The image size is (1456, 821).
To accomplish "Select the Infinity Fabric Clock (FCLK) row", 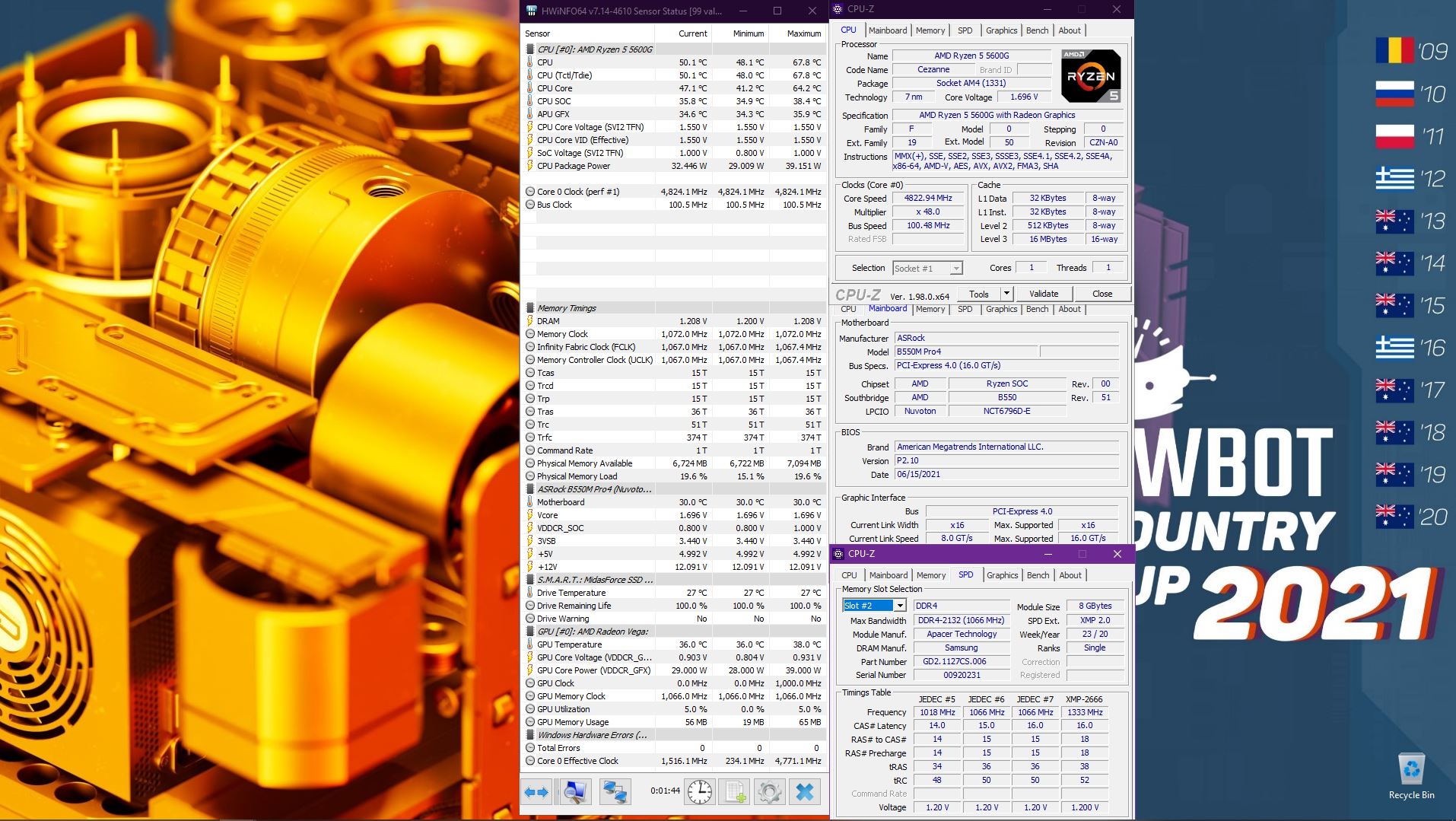I will coord(674,347).
